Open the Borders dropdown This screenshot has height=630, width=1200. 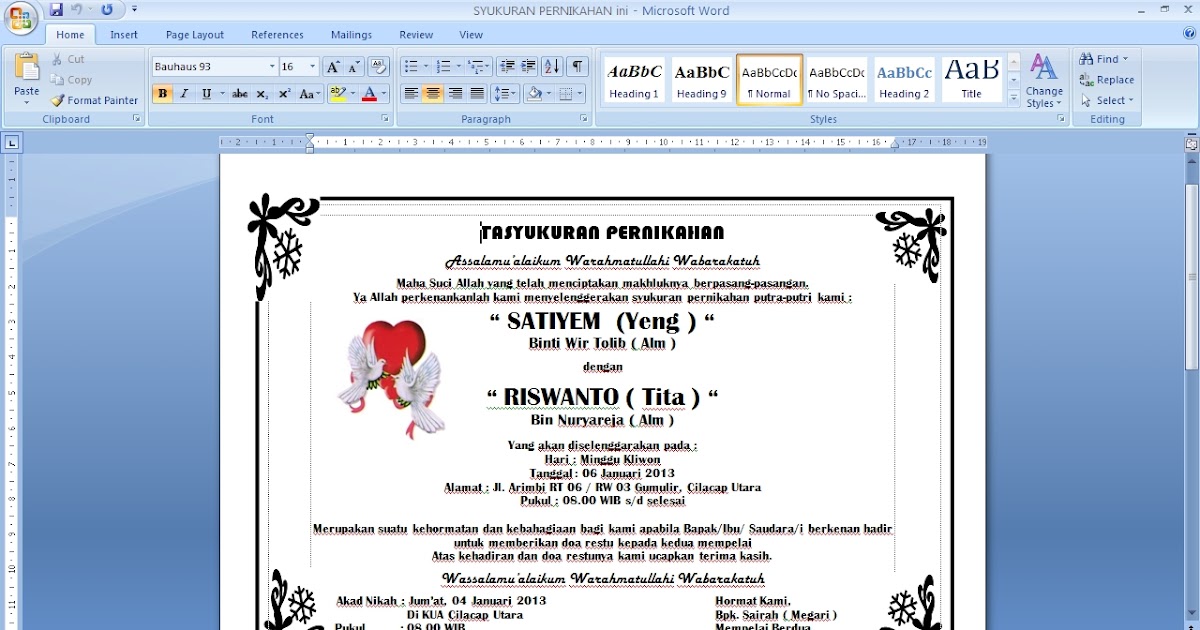point(581,94)
